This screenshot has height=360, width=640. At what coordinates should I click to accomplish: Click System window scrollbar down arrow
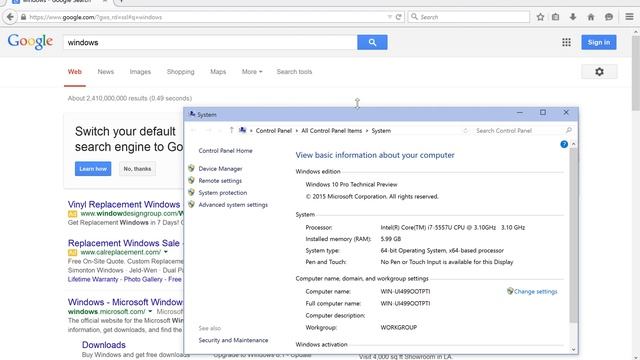coord(573,349)
